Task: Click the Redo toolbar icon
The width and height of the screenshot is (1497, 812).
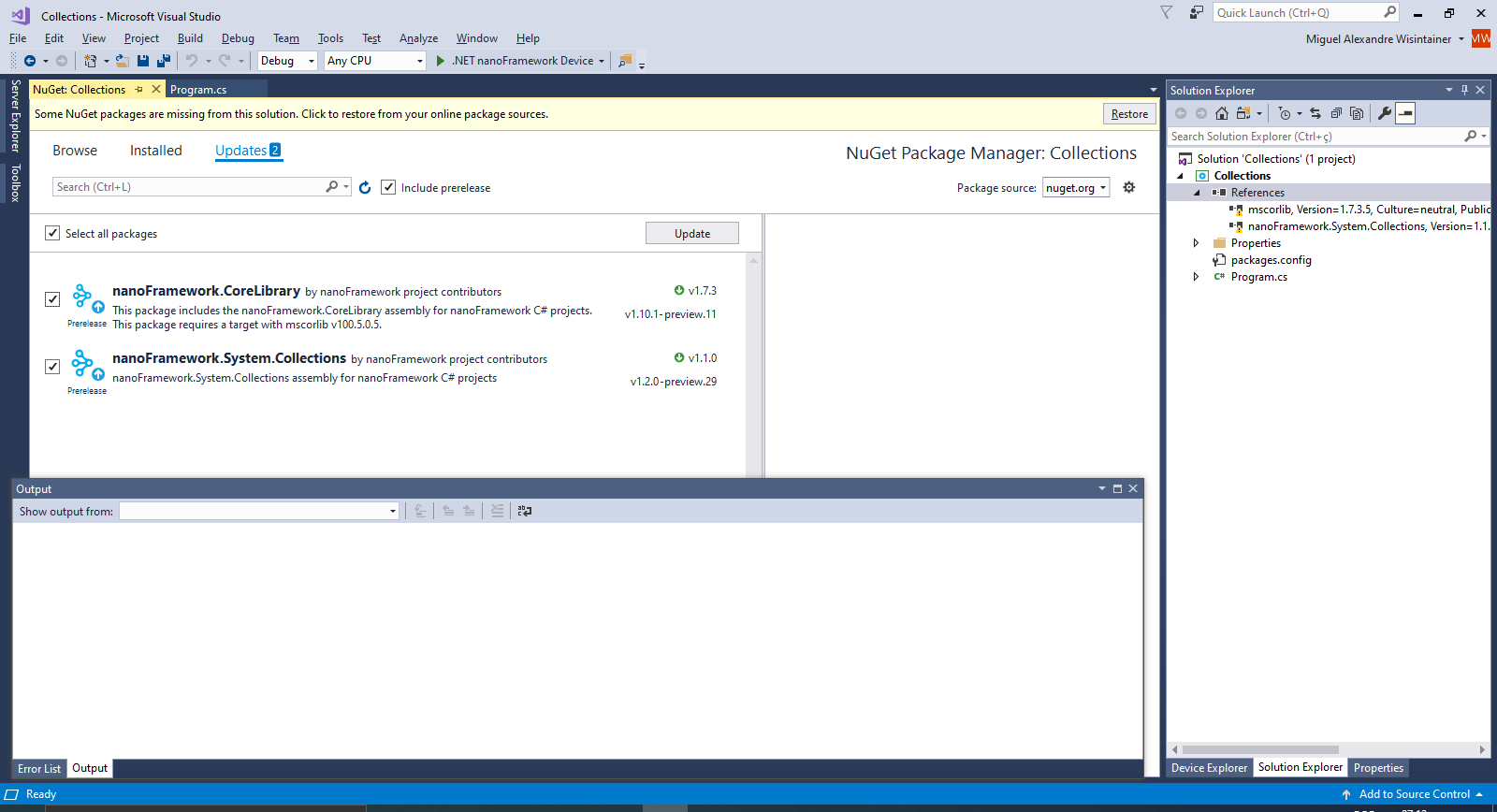Action: pyautogui.click(x=225, y=61)
